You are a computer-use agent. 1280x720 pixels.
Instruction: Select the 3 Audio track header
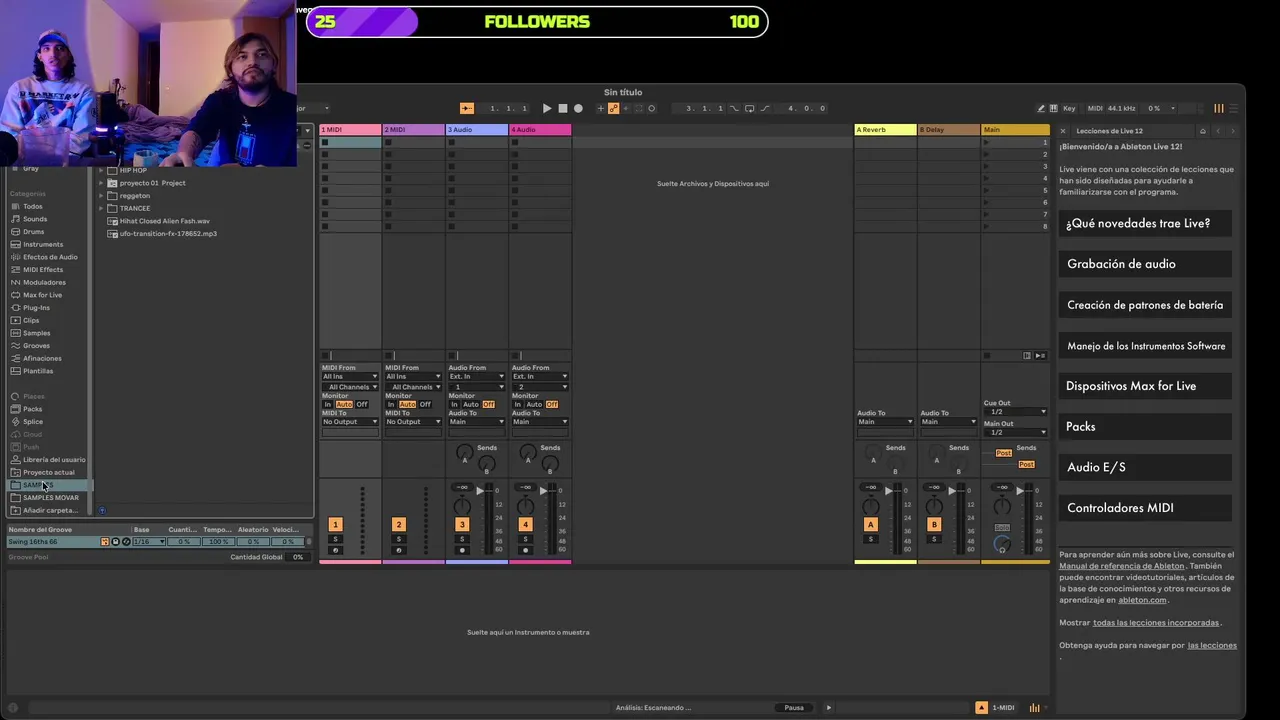[476, 129]
